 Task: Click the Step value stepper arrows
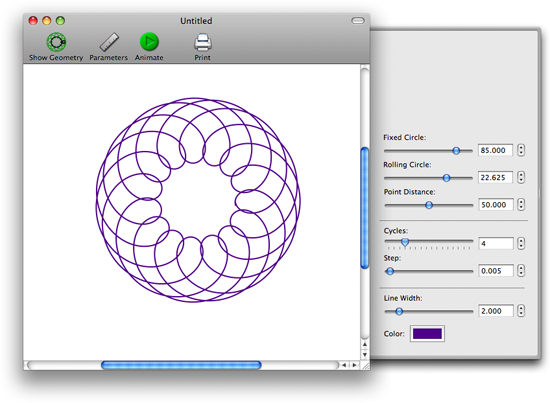(521, 270)
